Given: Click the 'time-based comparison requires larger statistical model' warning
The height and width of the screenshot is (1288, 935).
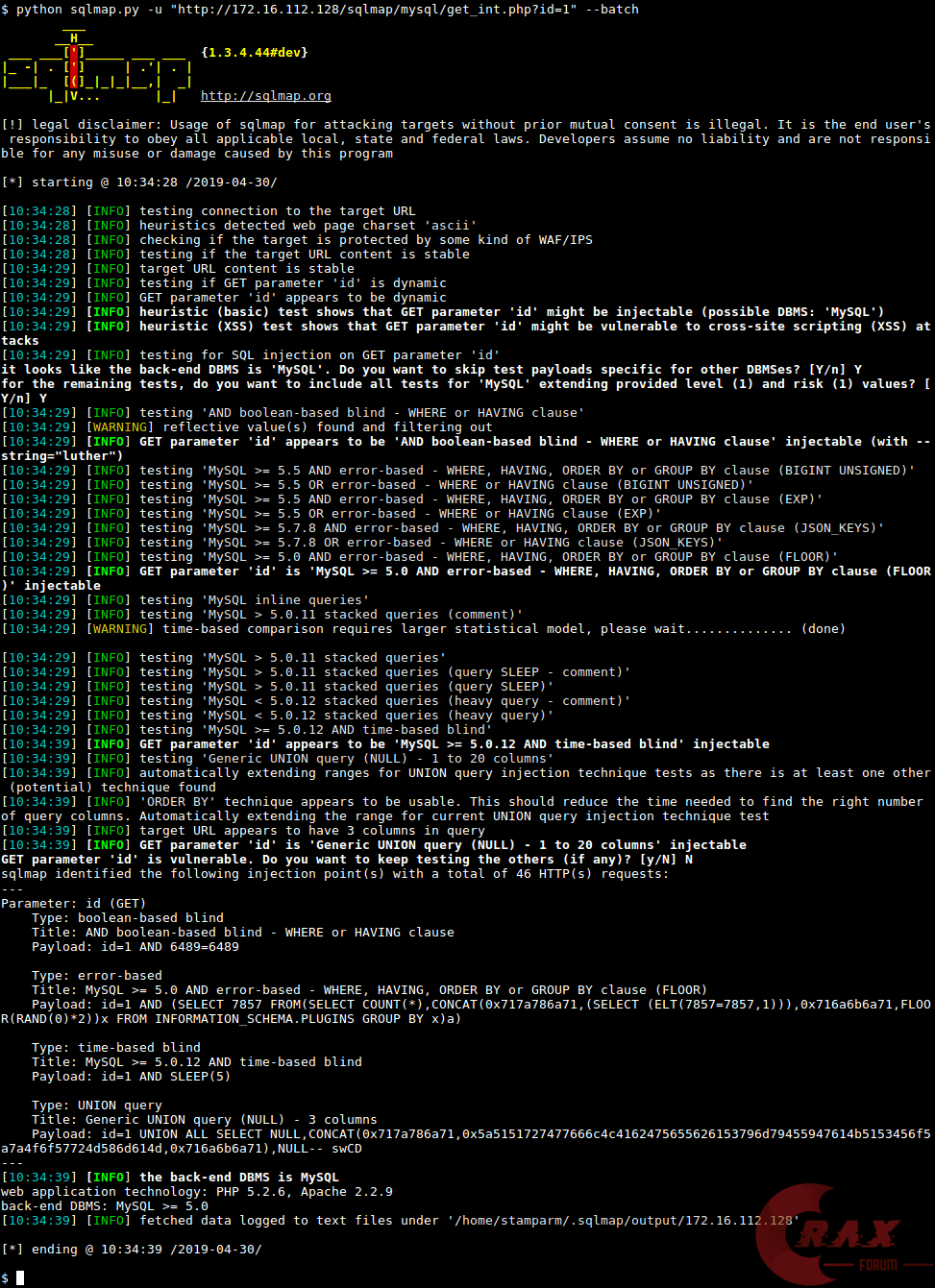Looking at the screenshot, I should coord(424,629).
